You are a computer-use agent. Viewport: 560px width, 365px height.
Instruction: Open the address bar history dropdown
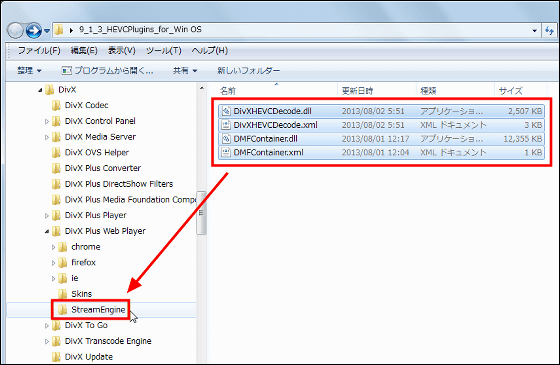[534, 31]
